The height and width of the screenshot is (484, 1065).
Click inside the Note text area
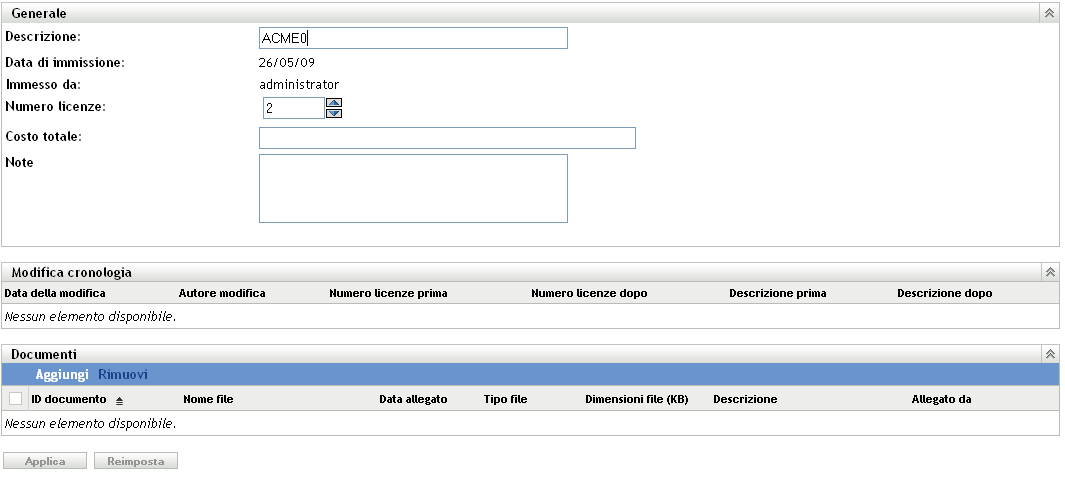pos(413,188)
